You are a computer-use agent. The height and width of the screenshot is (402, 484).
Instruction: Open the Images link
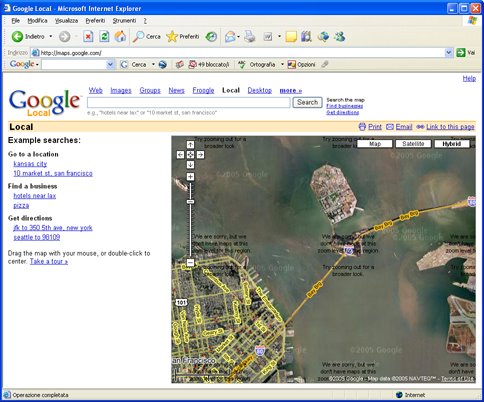121,90
